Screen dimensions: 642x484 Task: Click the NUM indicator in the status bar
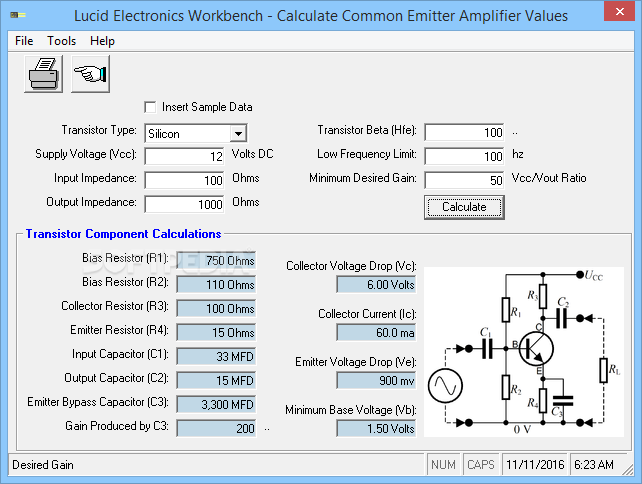(443, 465)
